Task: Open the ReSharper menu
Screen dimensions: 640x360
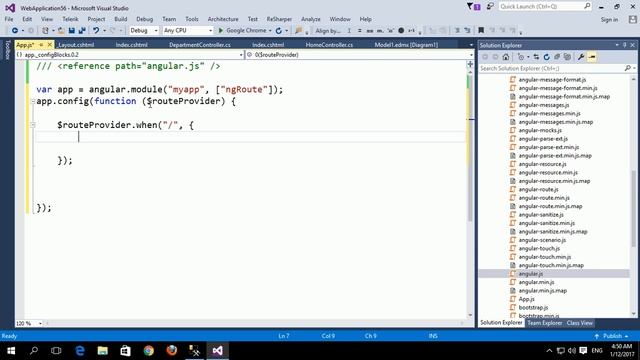Action: pyautogui.click(x=279, y=19)
